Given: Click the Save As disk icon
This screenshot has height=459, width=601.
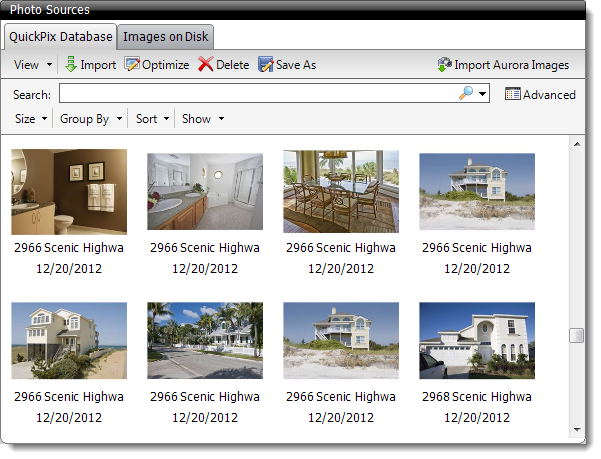Looking at the screenshot, I should (x=265, y=65).
